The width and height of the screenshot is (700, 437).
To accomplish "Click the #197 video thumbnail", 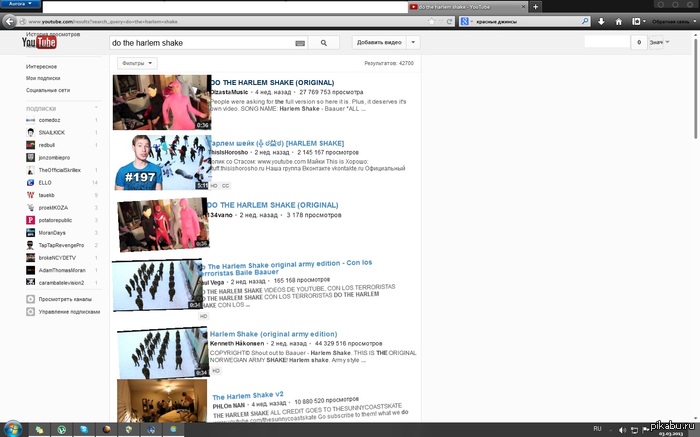I will [x=162, y=162].
